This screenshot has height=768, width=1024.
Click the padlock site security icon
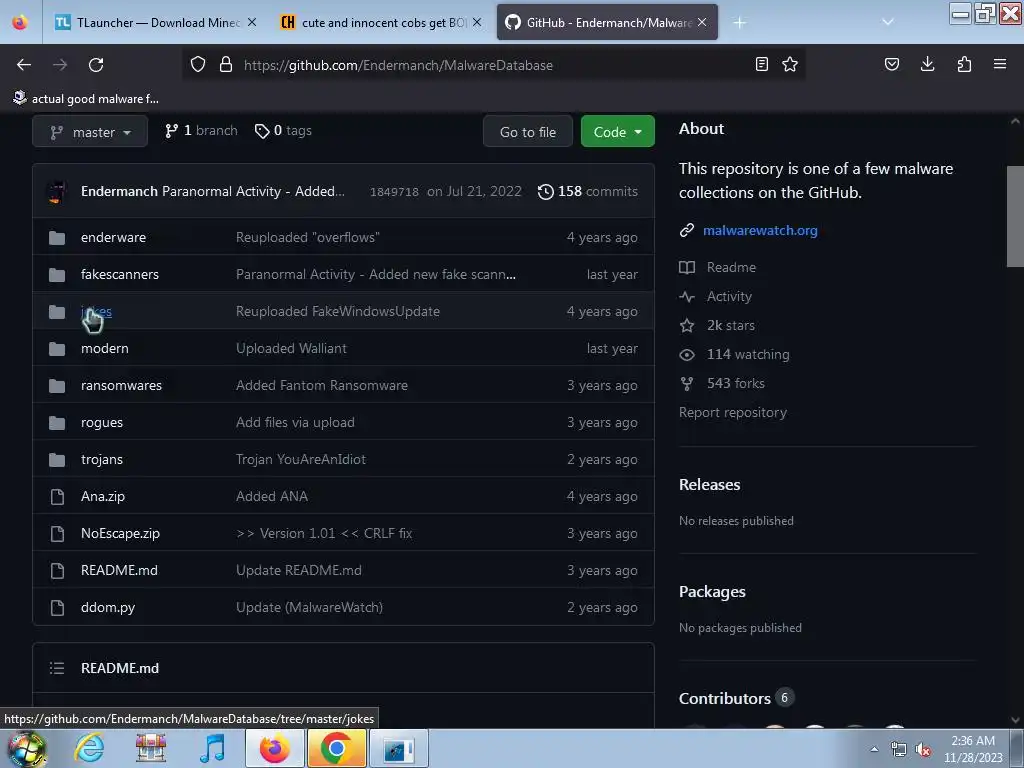226,65
